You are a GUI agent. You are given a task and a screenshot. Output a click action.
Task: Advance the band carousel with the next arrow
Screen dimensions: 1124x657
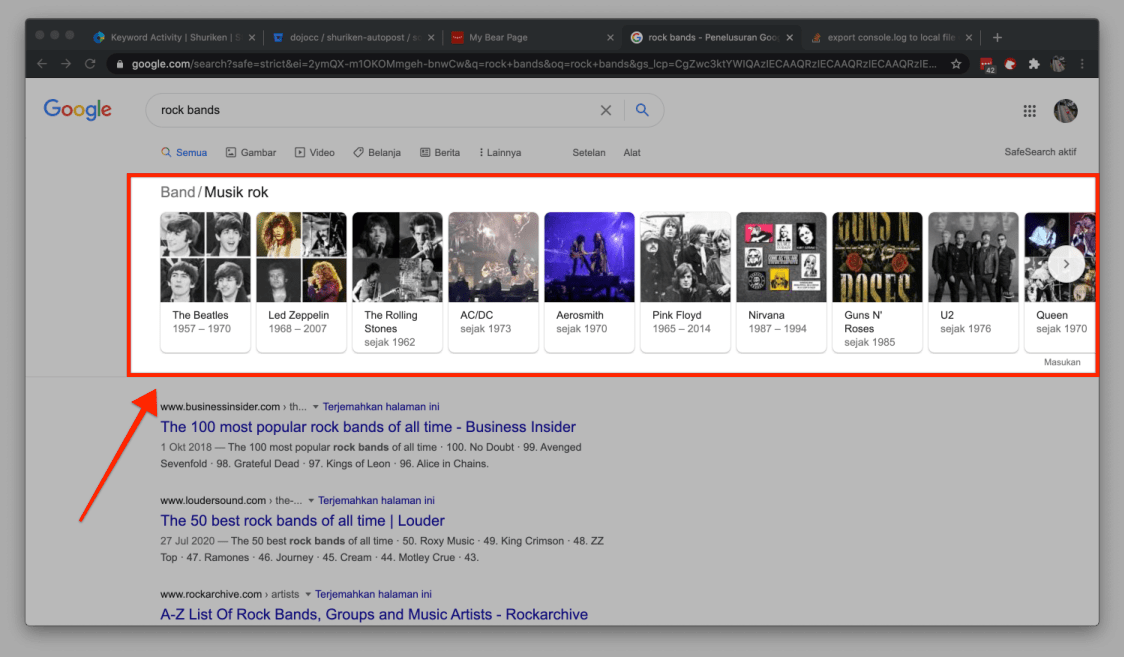1066,264
